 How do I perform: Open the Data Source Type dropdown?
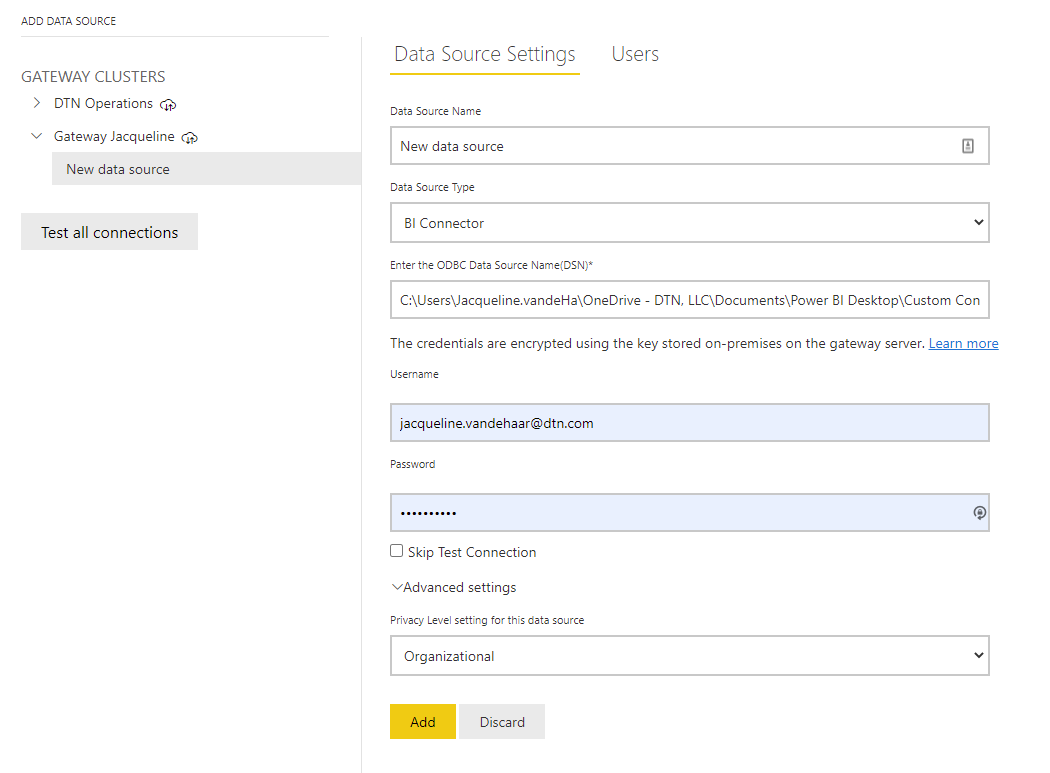[689, 223]
